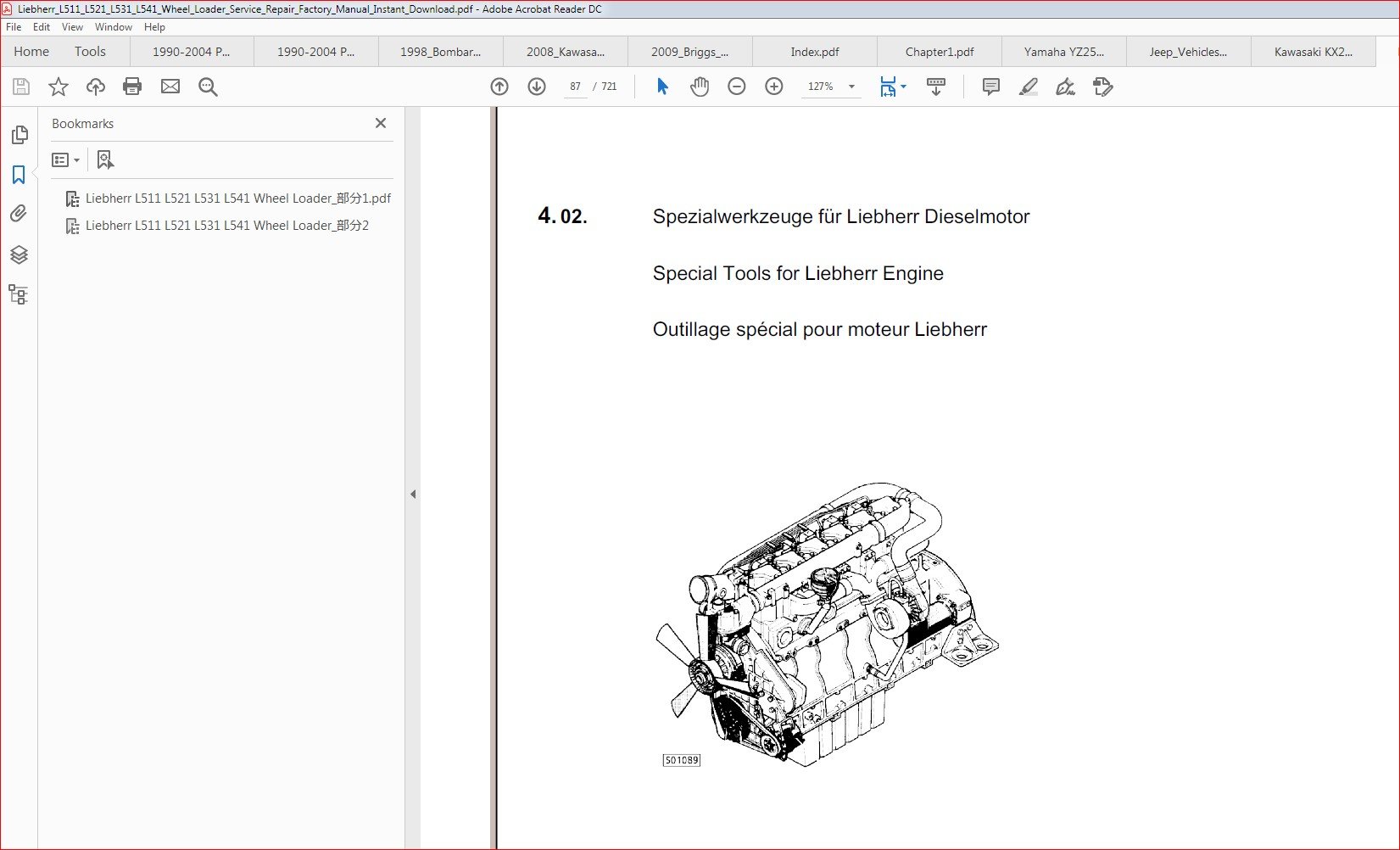
Task: Switch to the Yamaha YZ25... tab
Action: click(1064, 52)
